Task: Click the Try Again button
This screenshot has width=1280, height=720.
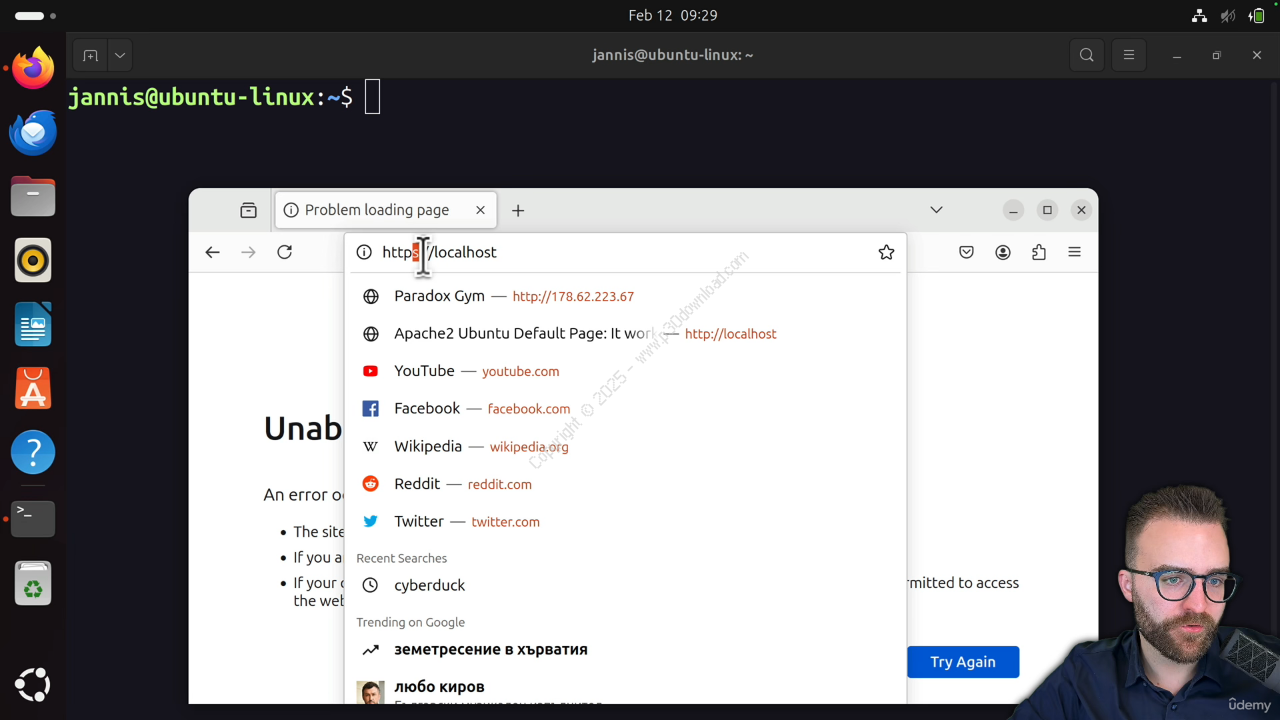Action: (963, 662)
